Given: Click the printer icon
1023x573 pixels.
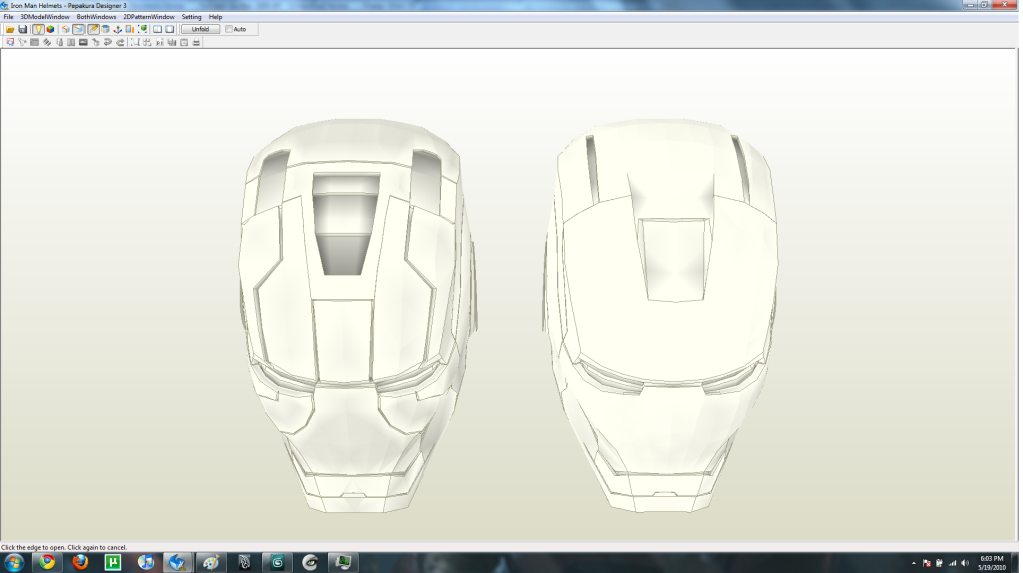Looking at the screenshot, I should point(196,42).
